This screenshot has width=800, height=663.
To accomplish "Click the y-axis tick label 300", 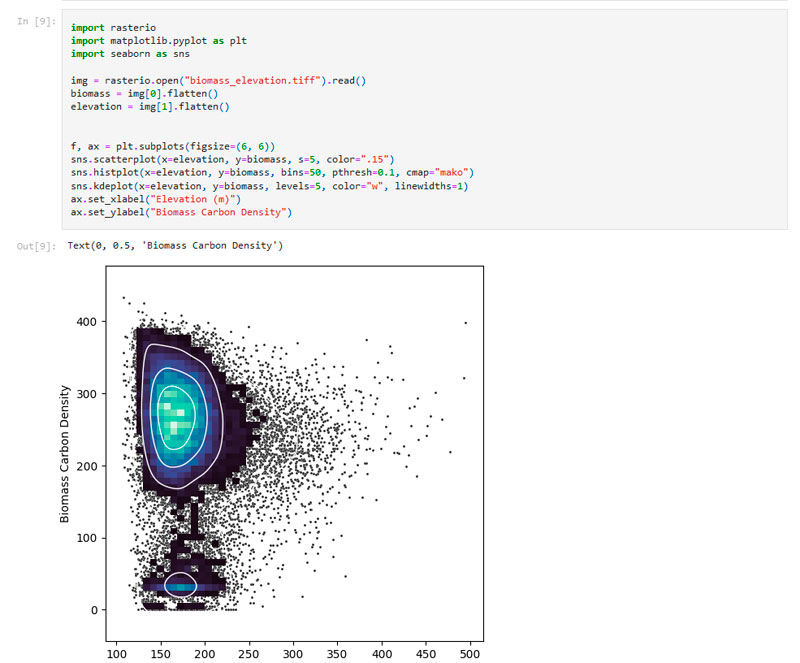I will pos(86,394).
